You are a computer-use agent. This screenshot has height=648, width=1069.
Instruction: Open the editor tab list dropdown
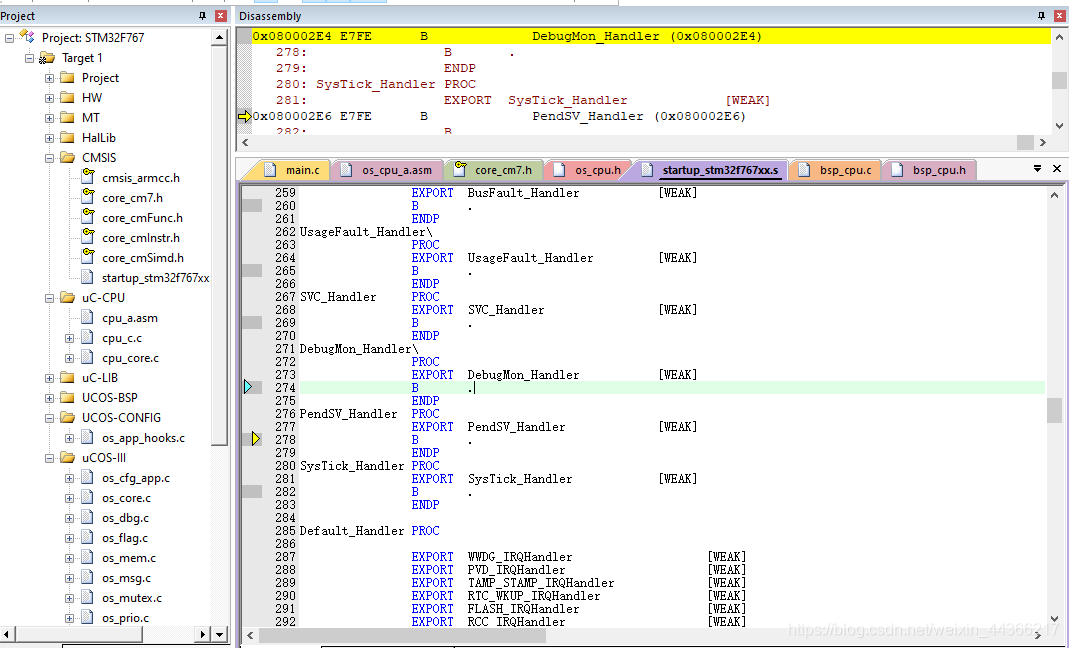(x=1038, y=168)
